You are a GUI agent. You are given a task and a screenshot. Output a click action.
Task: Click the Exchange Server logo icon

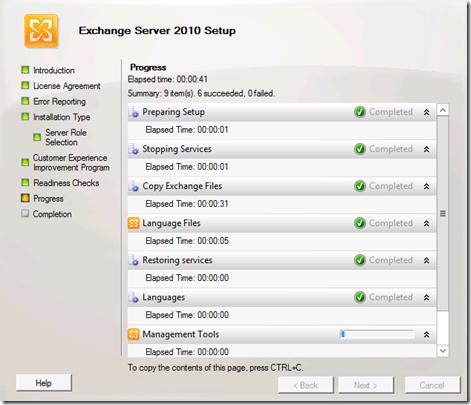coord(41,31)
